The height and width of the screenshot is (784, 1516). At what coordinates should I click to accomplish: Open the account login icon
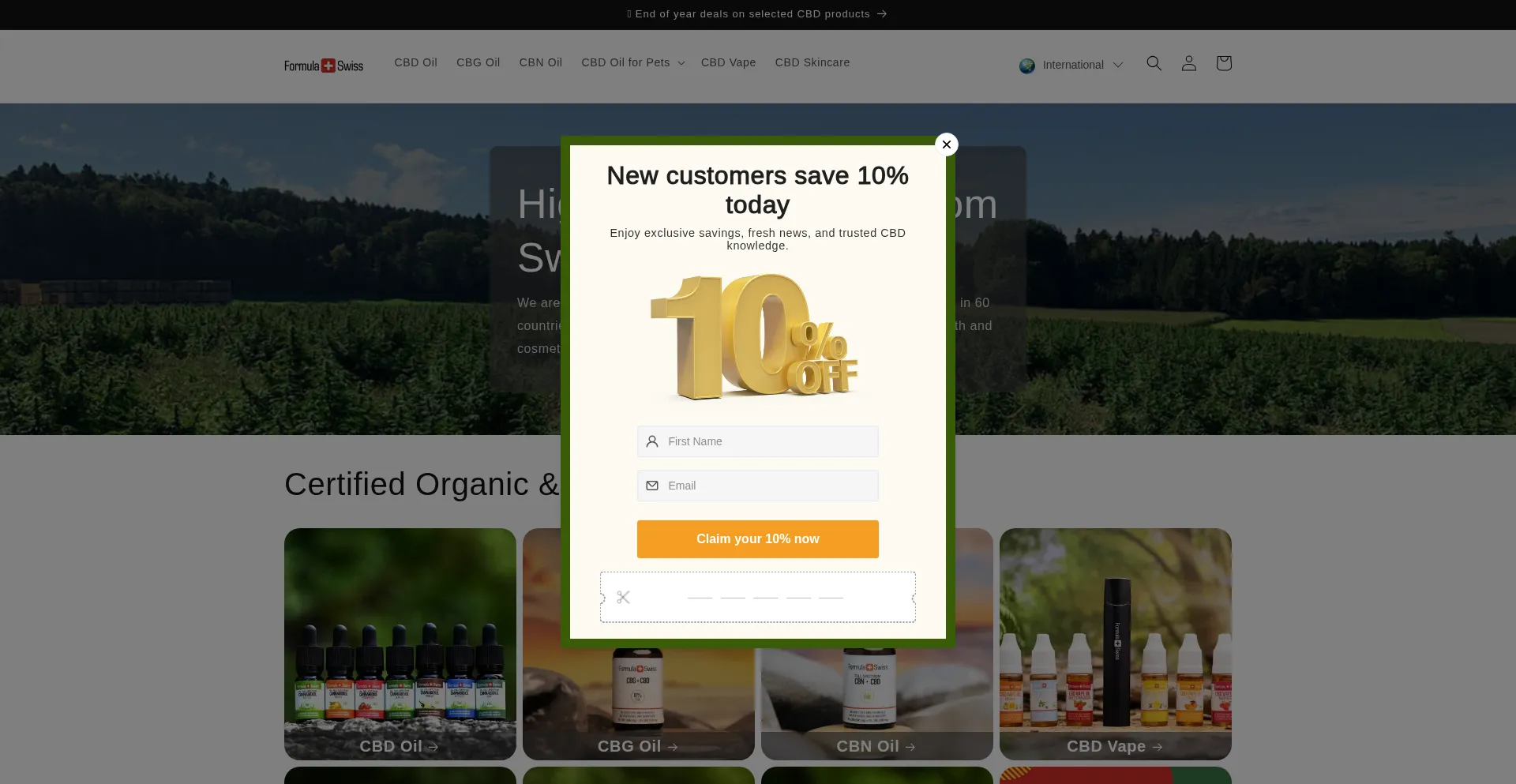[1188, 63]
